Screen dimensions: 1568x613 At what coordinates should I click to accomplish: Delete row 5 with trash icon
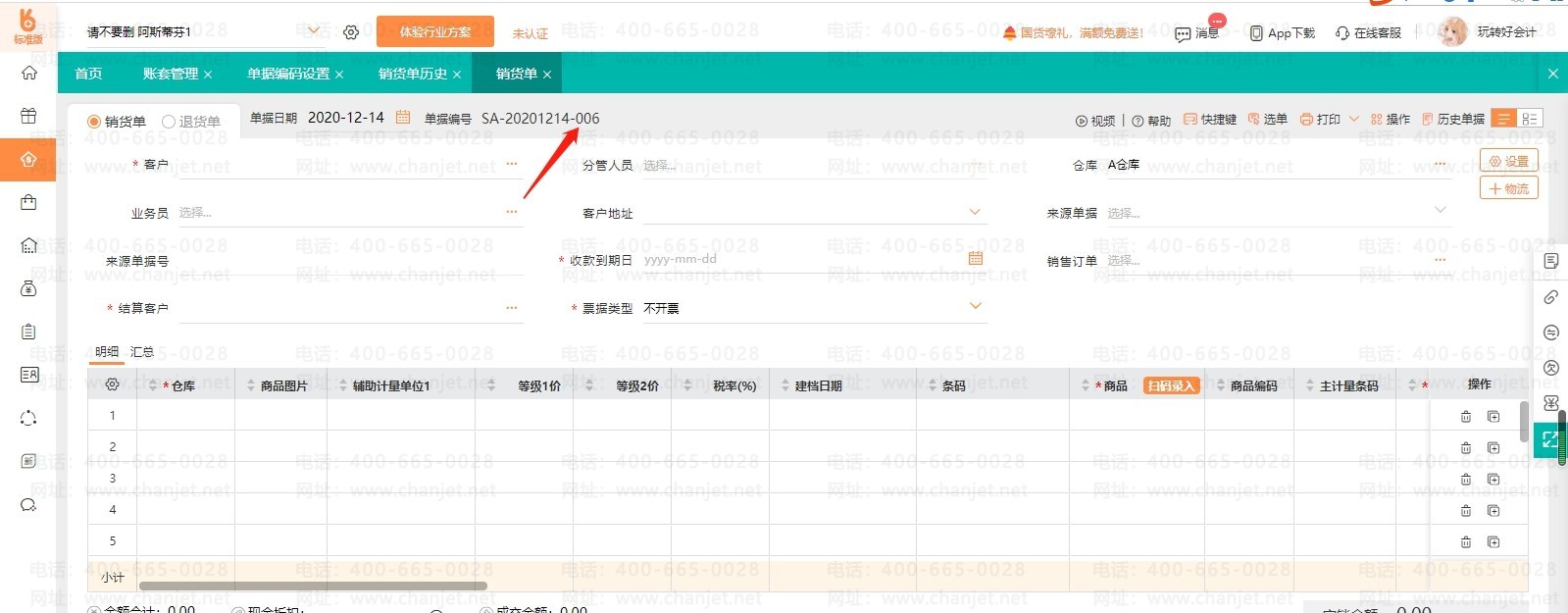pos(1466,542)
